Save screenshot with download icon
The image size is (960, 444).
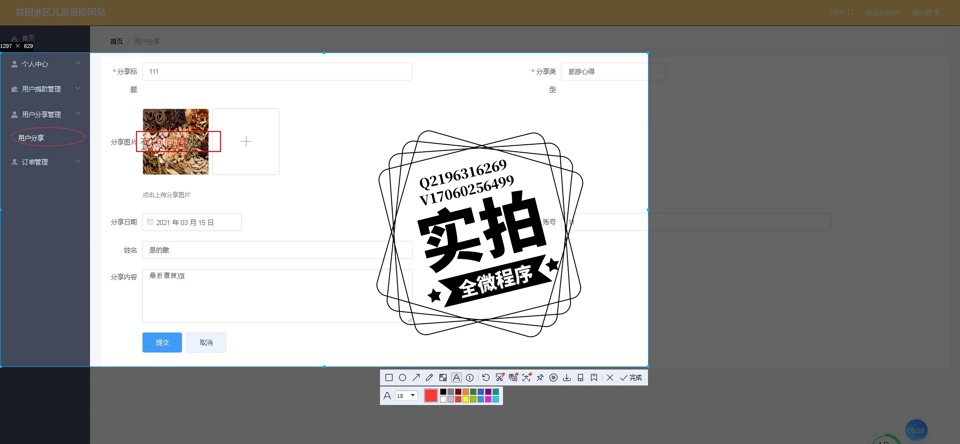(x=567, y=378)
